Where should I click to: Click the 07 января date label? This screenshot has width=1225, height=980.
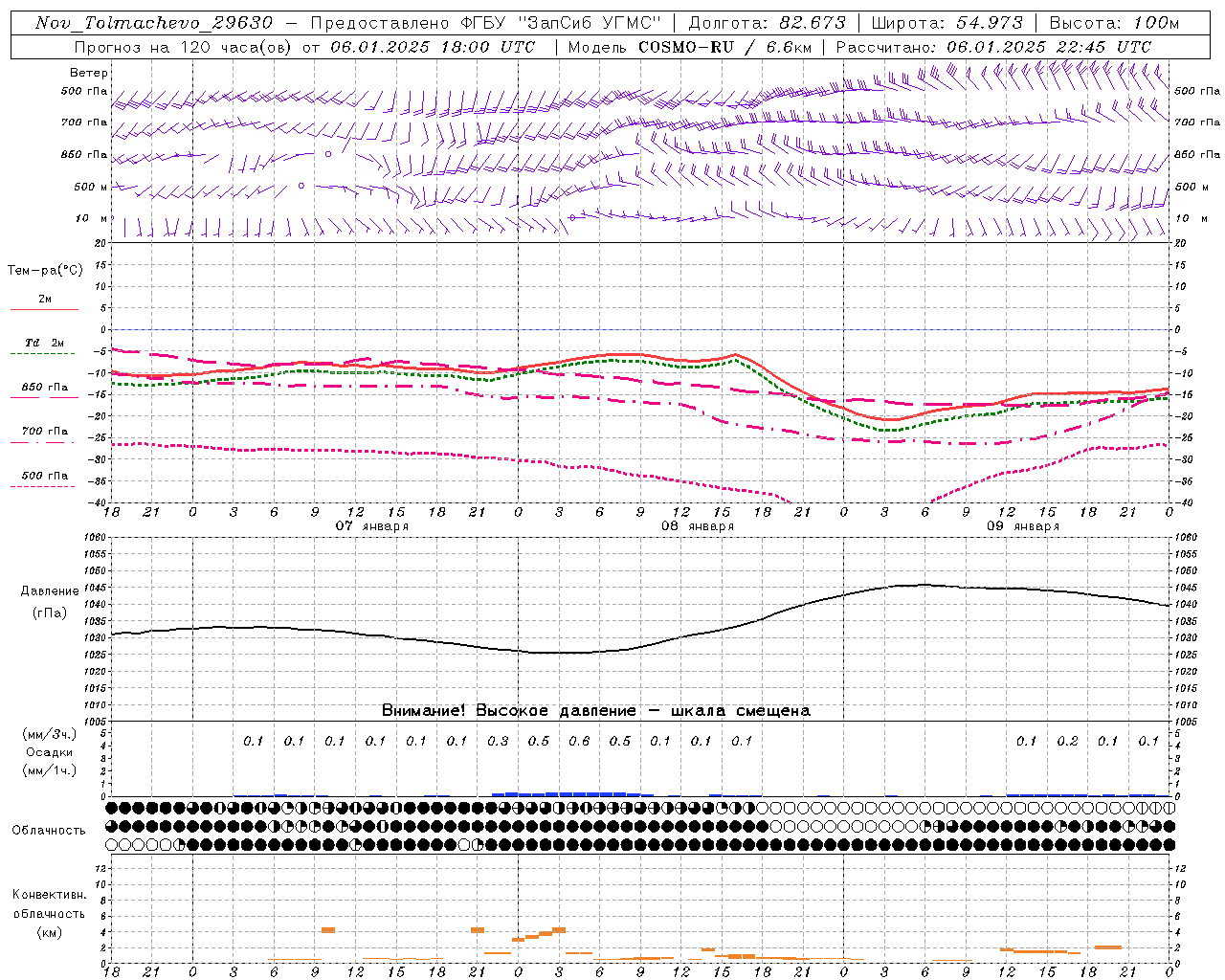coord(371,526)
